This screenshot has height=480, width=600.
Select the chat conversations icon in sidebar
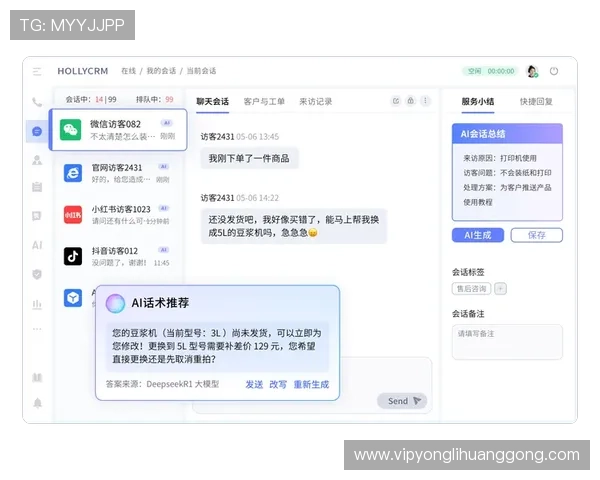37,132
